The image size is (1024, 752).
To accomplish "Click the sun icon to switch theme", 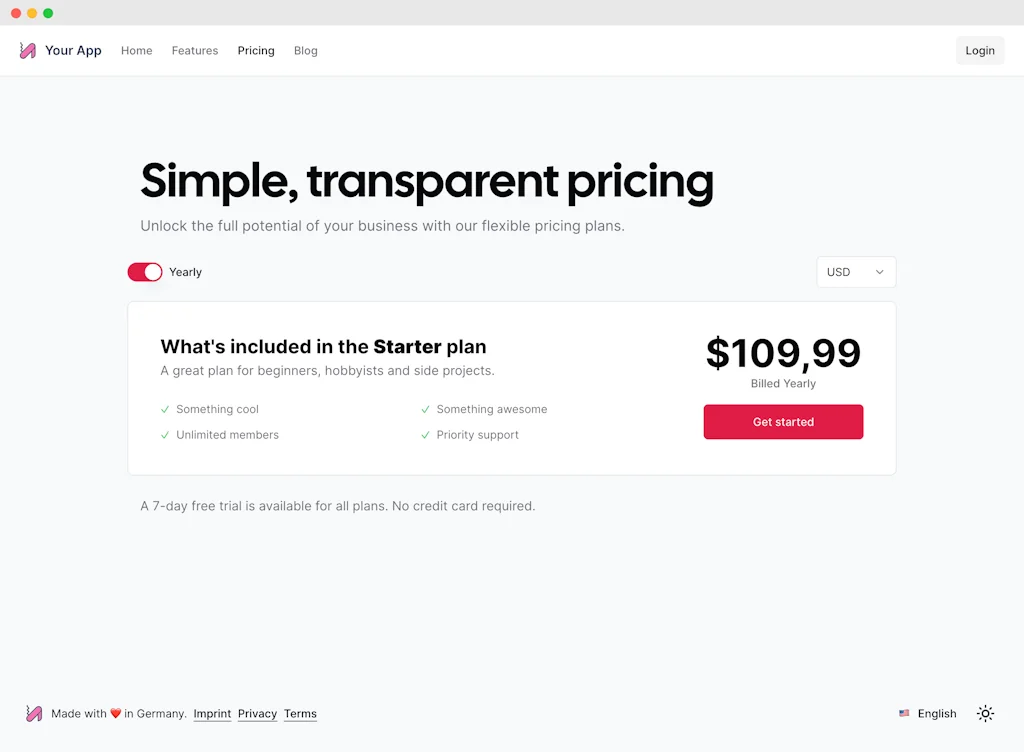I will click(x=985, y=713).
